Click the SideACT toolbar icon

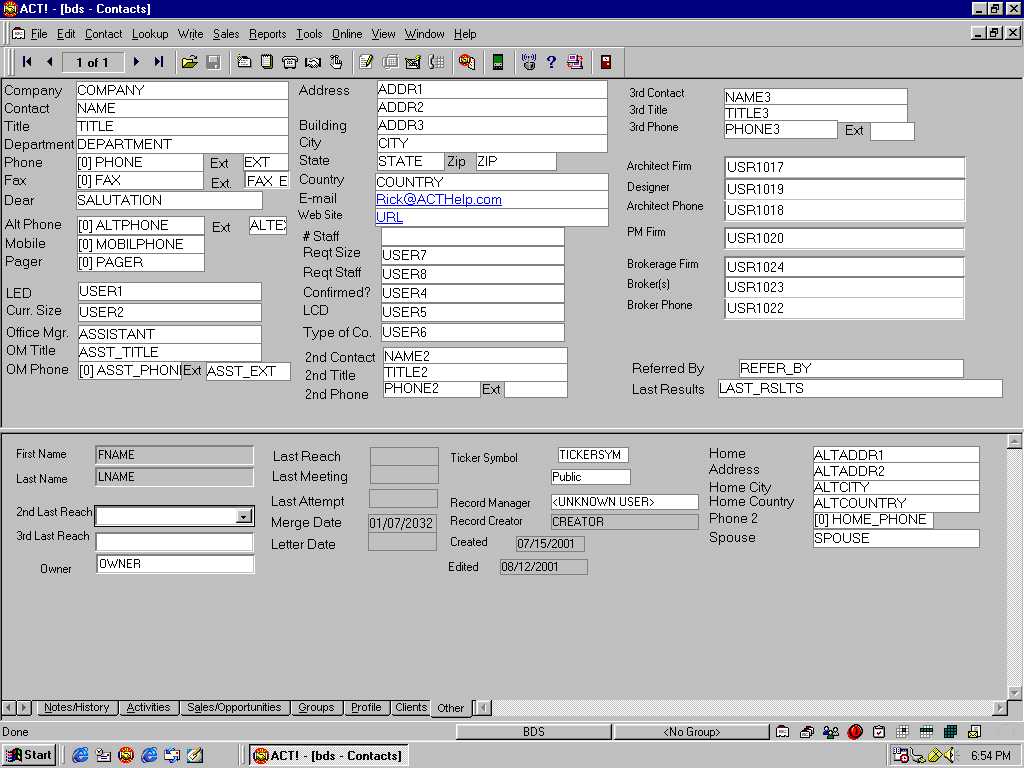point(467,62)
